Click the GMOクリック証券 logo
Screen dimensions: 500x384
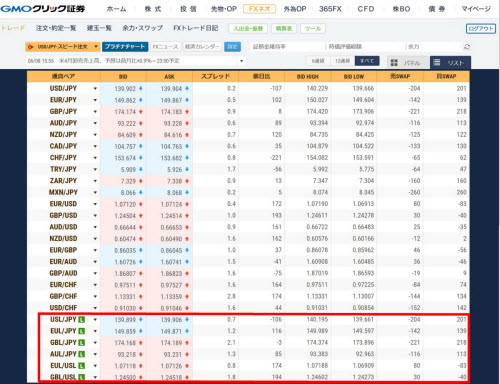pos(43,9)
